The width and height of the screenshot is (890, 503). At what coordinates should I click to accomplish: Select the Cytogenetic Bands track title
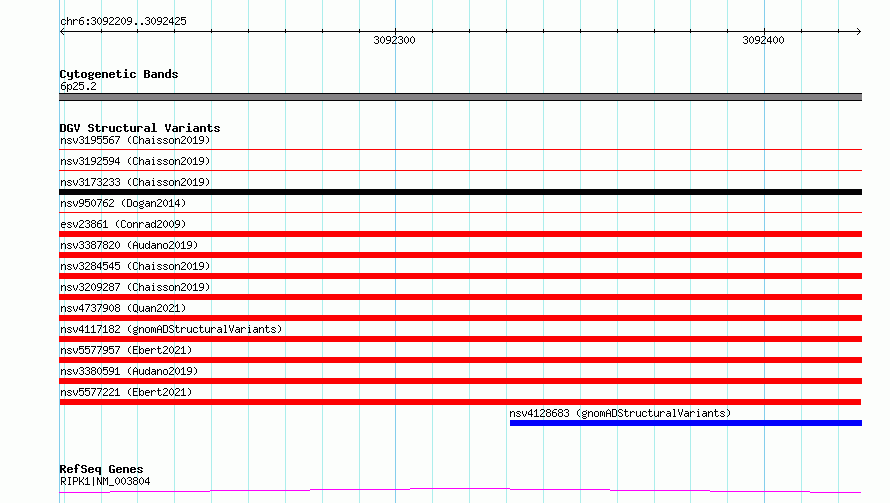point(119,74)
